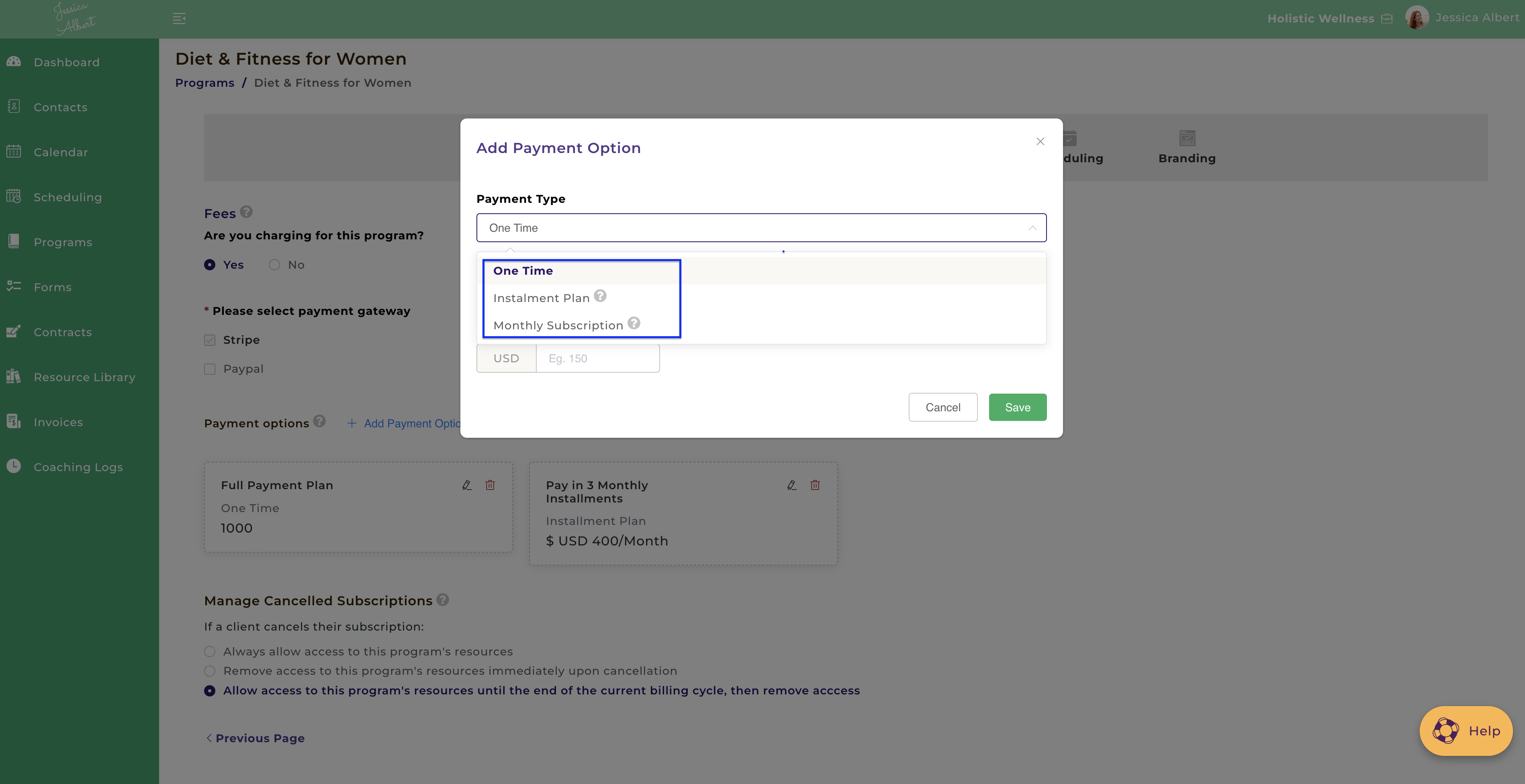Delete the Full Payment Plan card

(x=490, y=485)
